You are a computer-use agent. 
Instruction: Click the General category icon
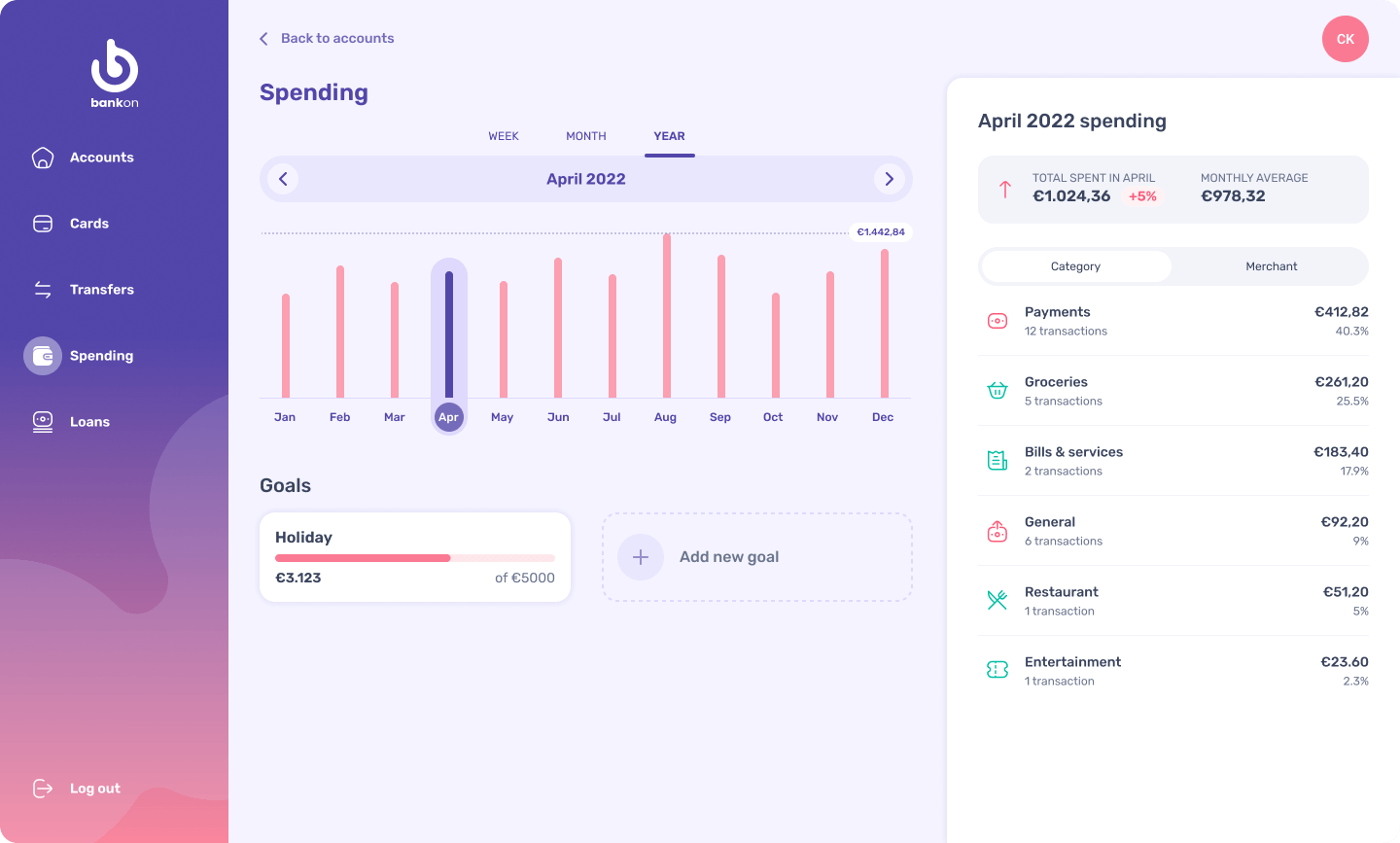997,531
